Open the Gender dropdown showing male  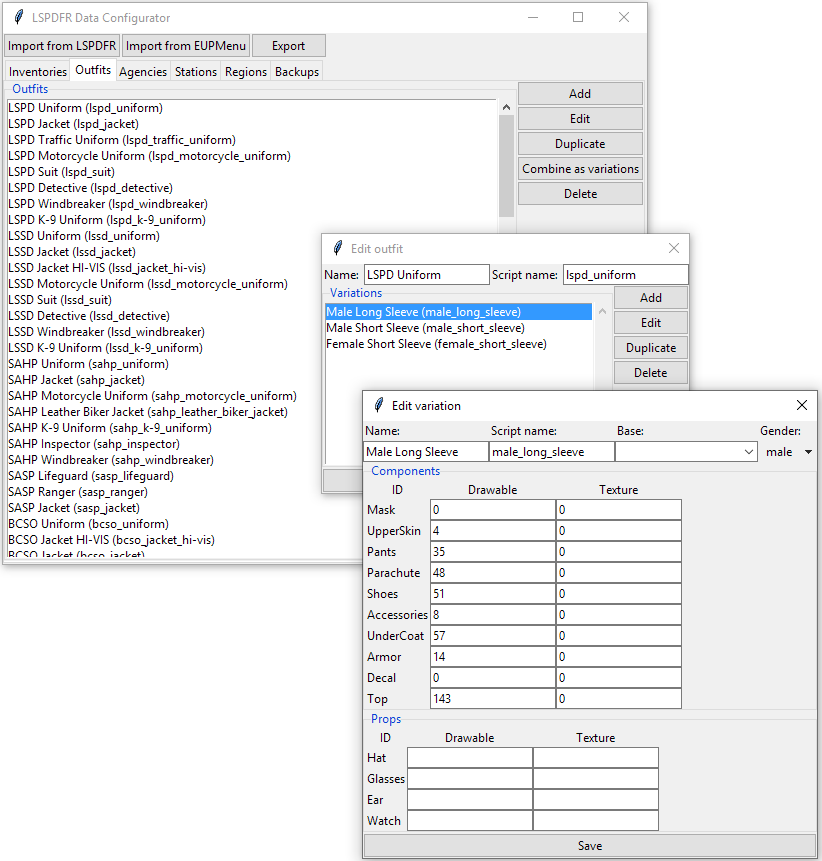coord(789,451)
